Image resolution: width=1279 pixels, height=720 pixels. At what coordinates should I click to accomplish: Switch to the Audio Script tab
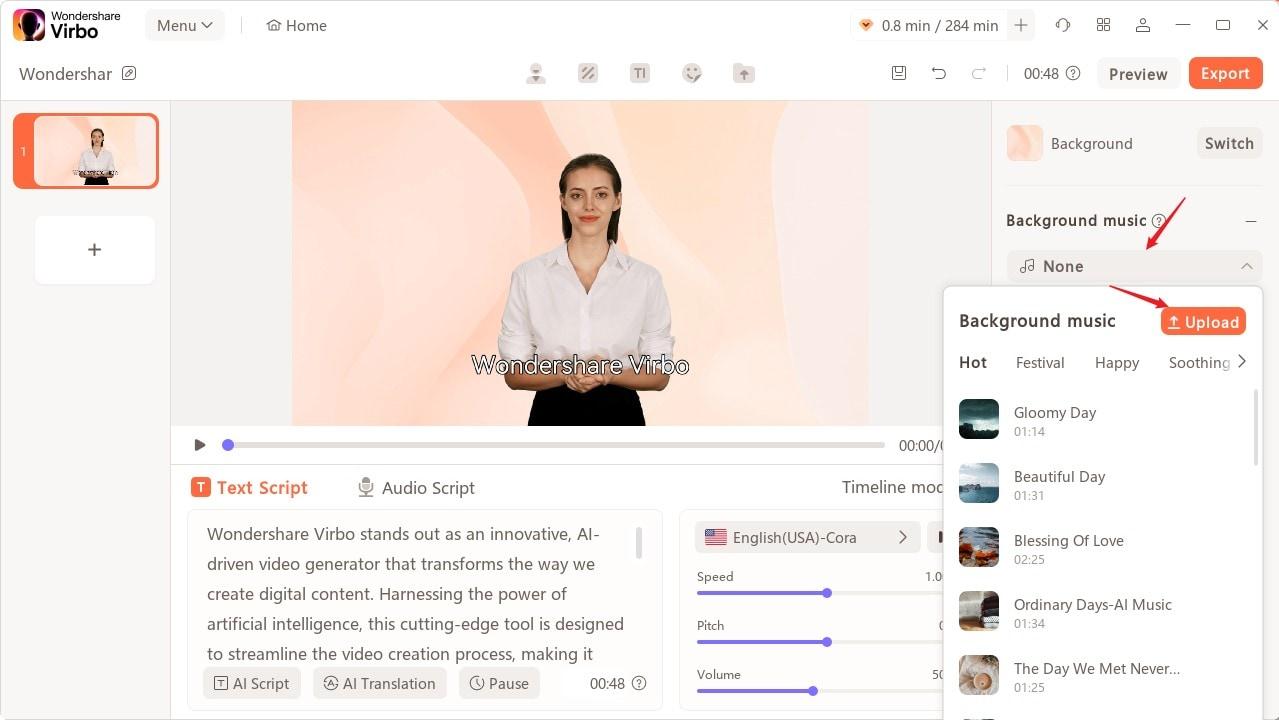pos(416,488)
